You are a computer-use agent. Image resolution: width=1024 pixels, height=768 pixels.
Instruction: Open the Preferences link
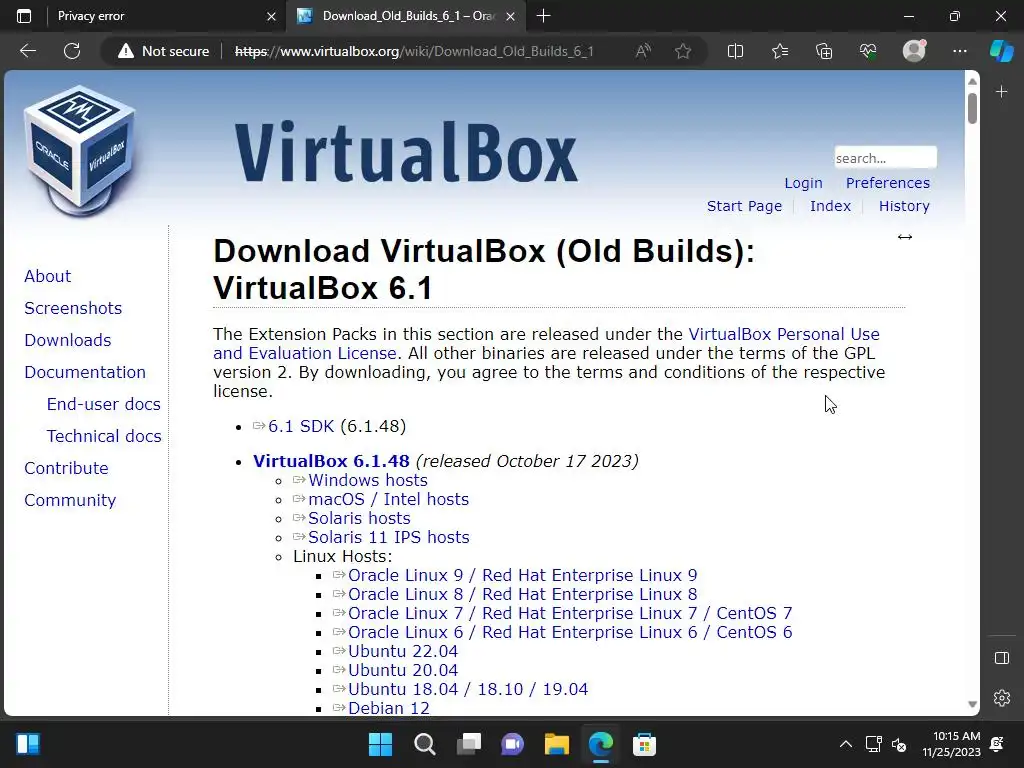888,183
